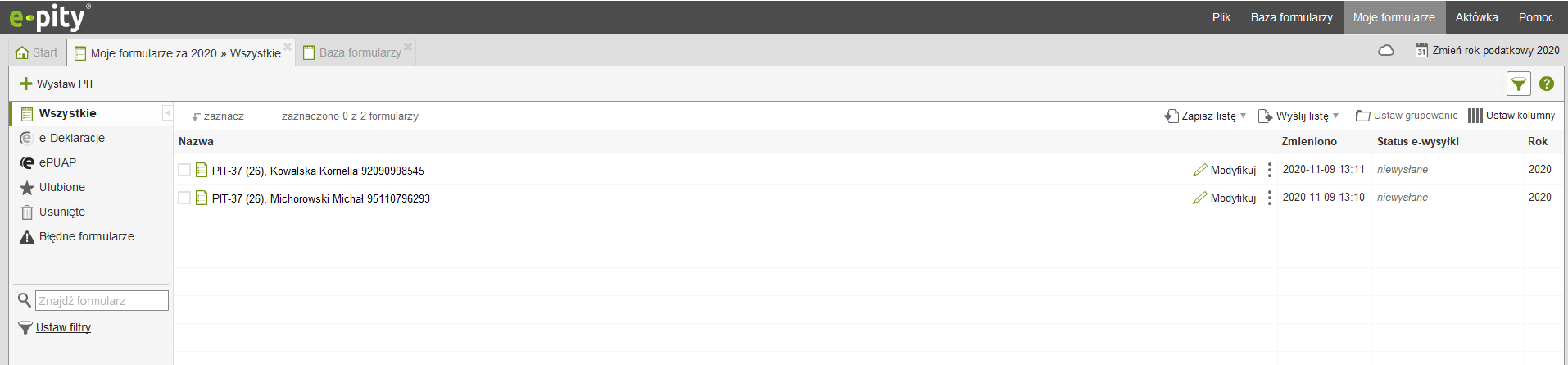Open the Baza formularzy top menu
Screen dimensions: 1568x365
[1291, 17]
